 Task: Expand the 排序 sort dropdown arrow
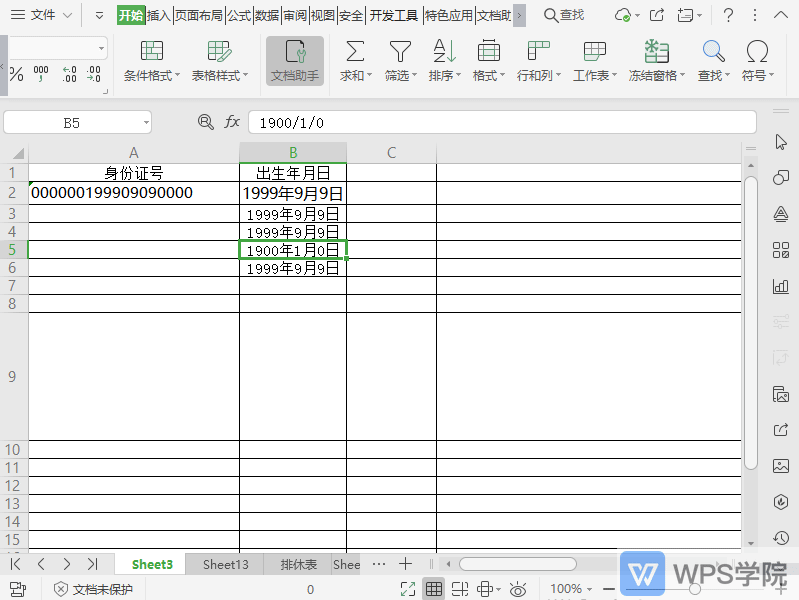pos(459,76)
